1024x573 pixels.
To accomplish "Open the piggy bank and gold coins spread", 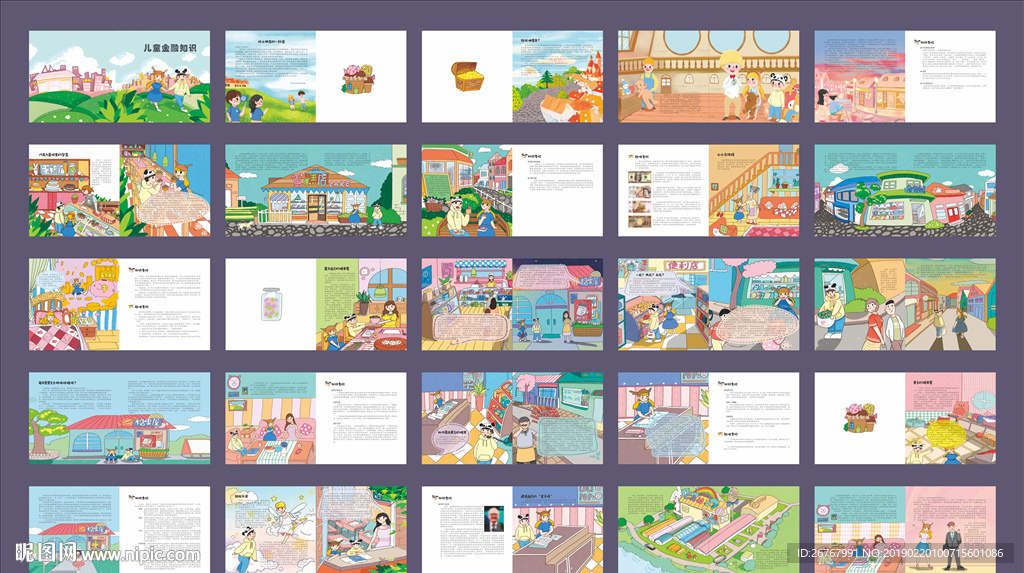I will tap(120, 304).
